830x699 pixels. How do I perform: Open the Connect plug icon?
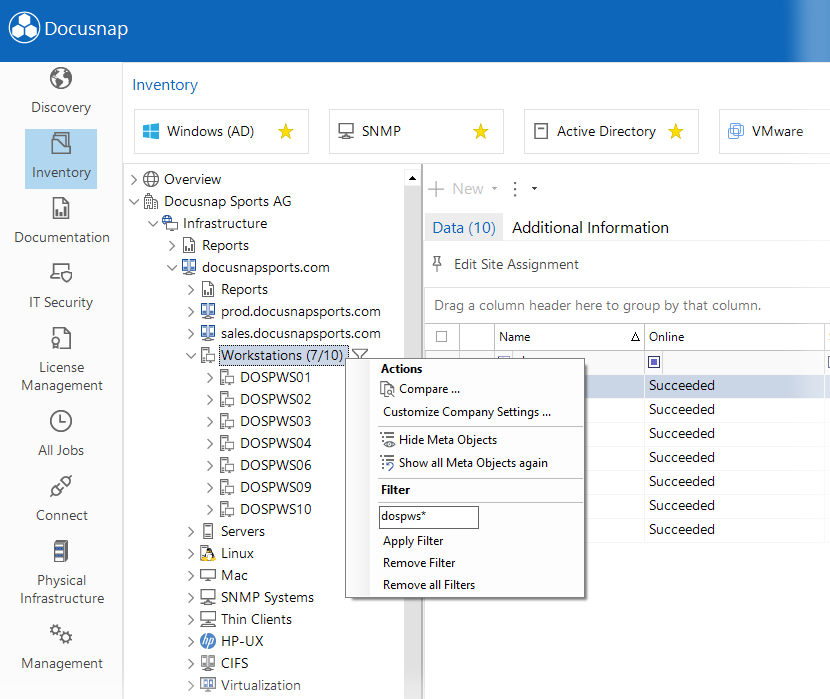coord(61,487)
